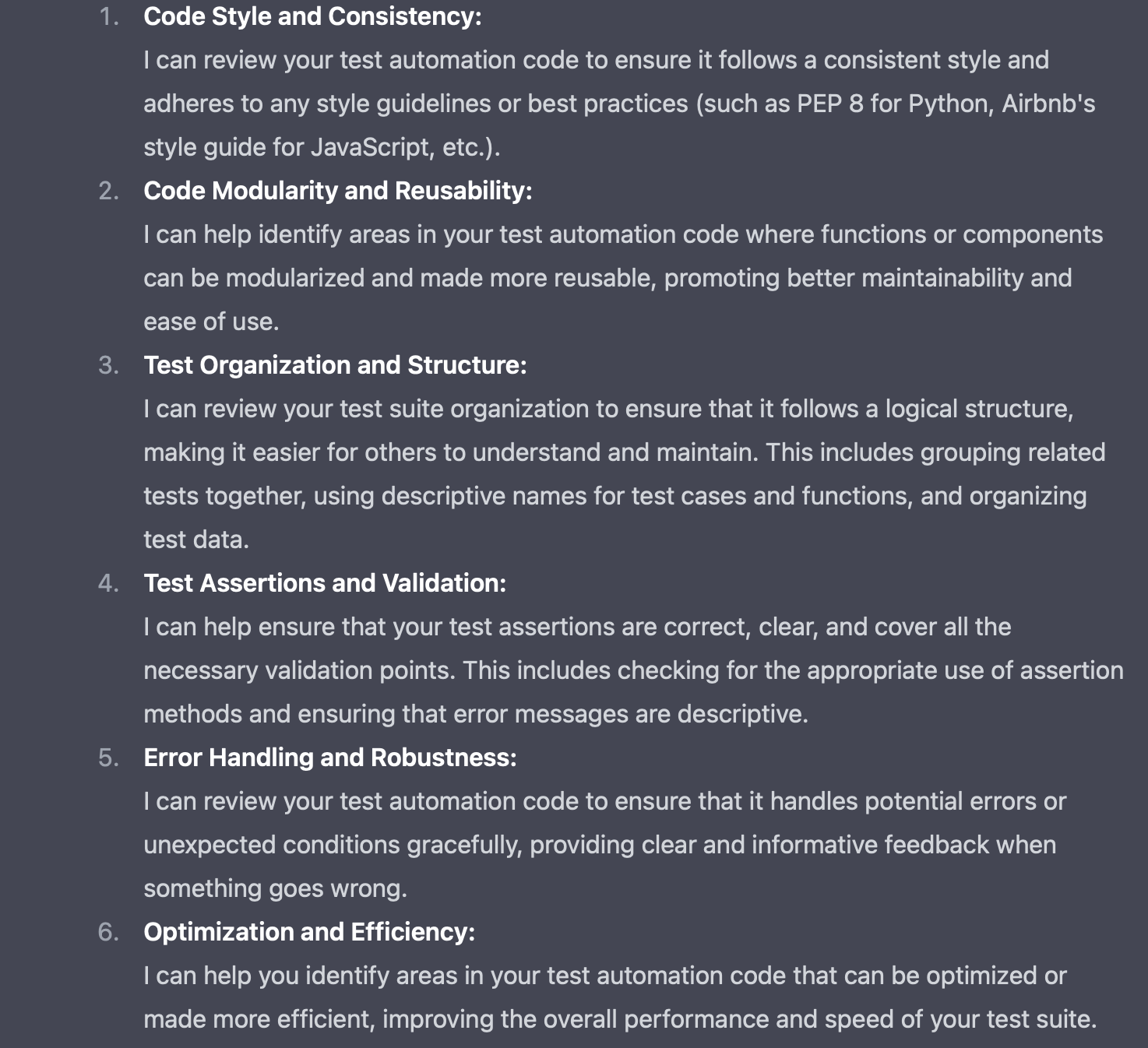The image size is (1148, 1048).
Task: Click the line starting "methods and ensuring that error messages"
Action: (x=475, y=714)
